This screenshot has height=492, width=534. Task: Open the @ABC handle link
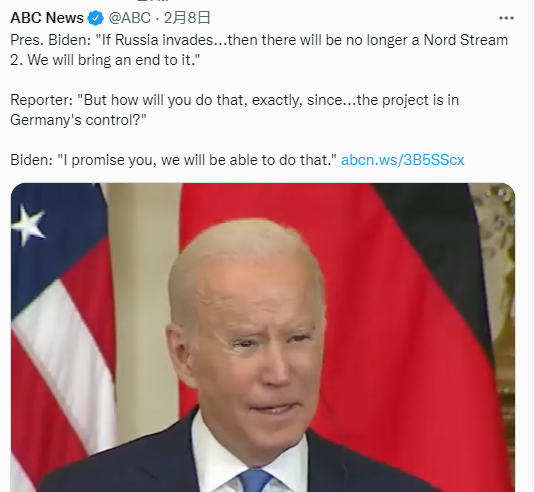129,18
